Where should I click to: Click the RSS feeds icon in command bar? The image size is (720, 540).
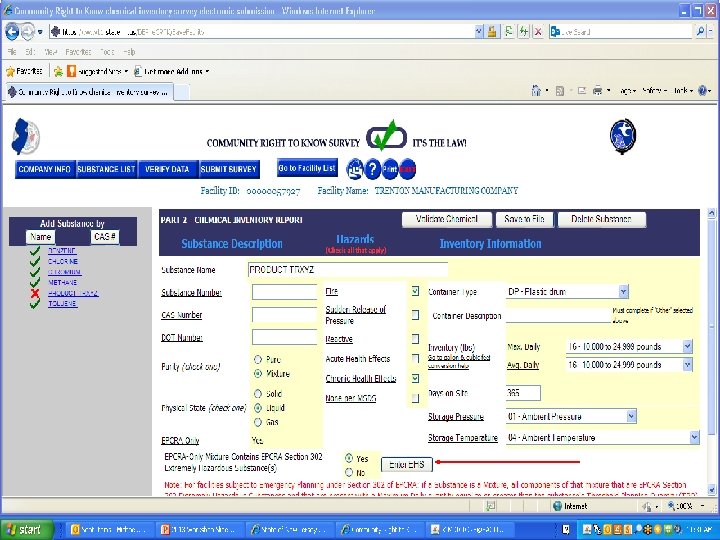click(x=560, y=91)
